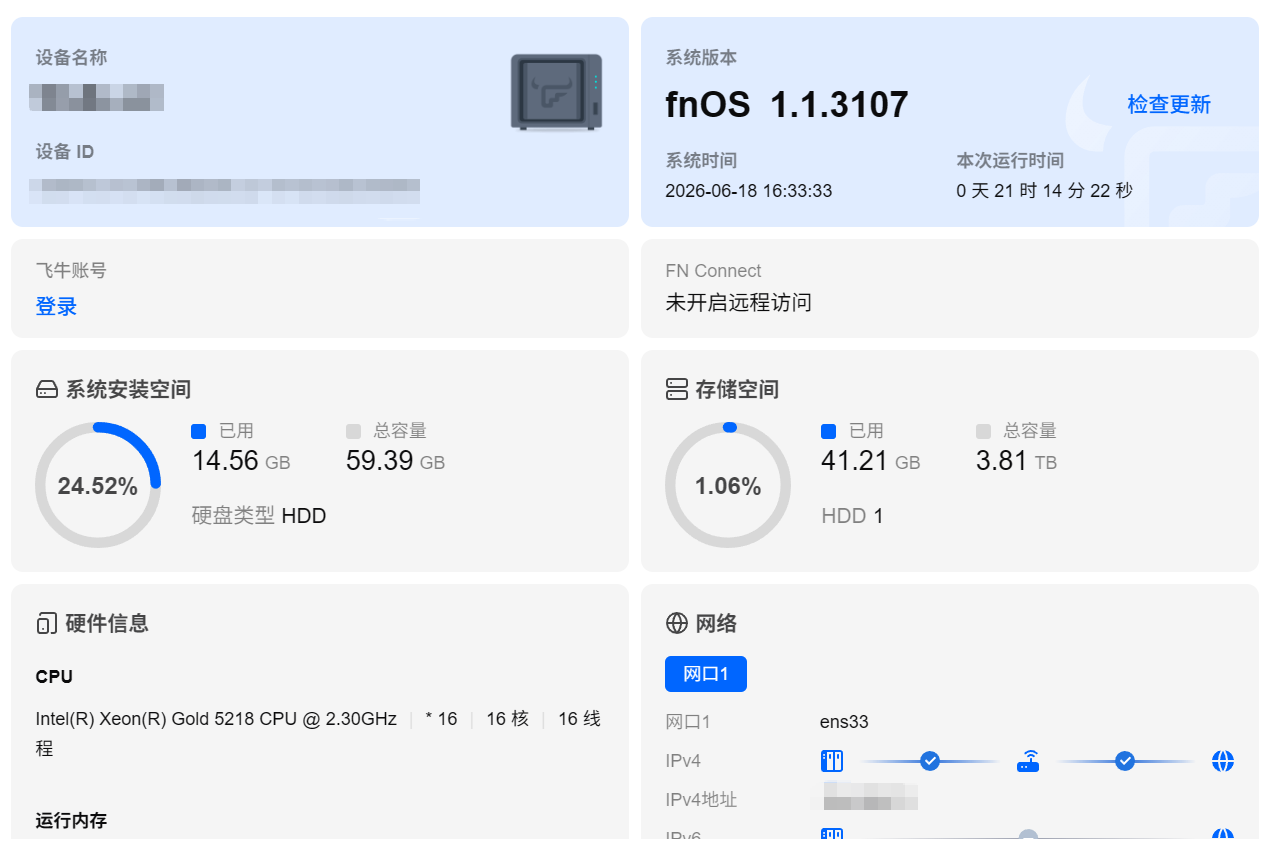Click the CPU heading label
The width and height of the screenshot is (1272, 849).
pyautogui.click(x=54, y=677)
